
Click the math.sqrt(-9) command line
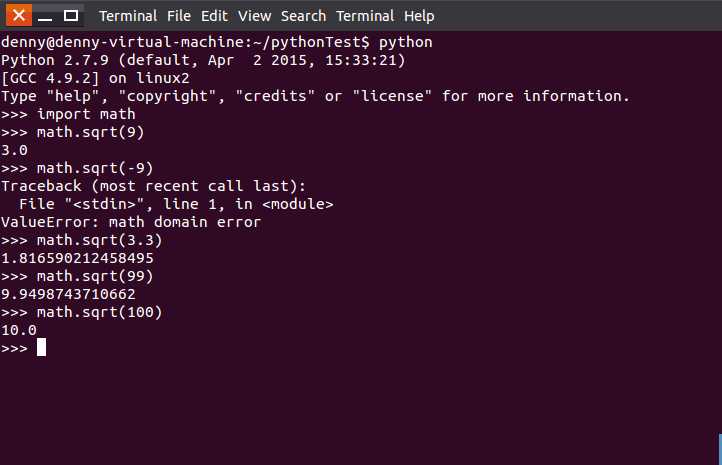[x=77, y=168]
